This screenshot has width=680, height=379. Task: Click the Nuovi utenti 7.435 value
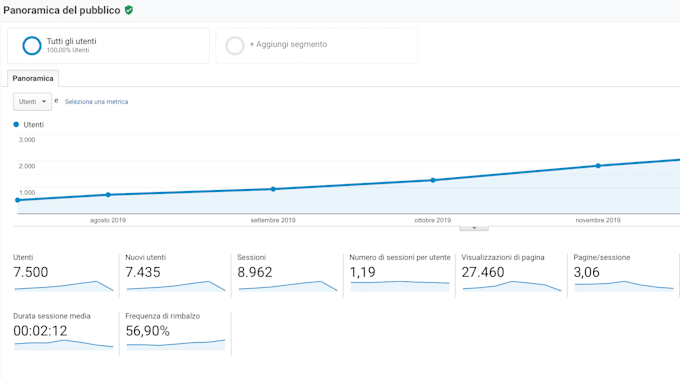tap(143, 272)
